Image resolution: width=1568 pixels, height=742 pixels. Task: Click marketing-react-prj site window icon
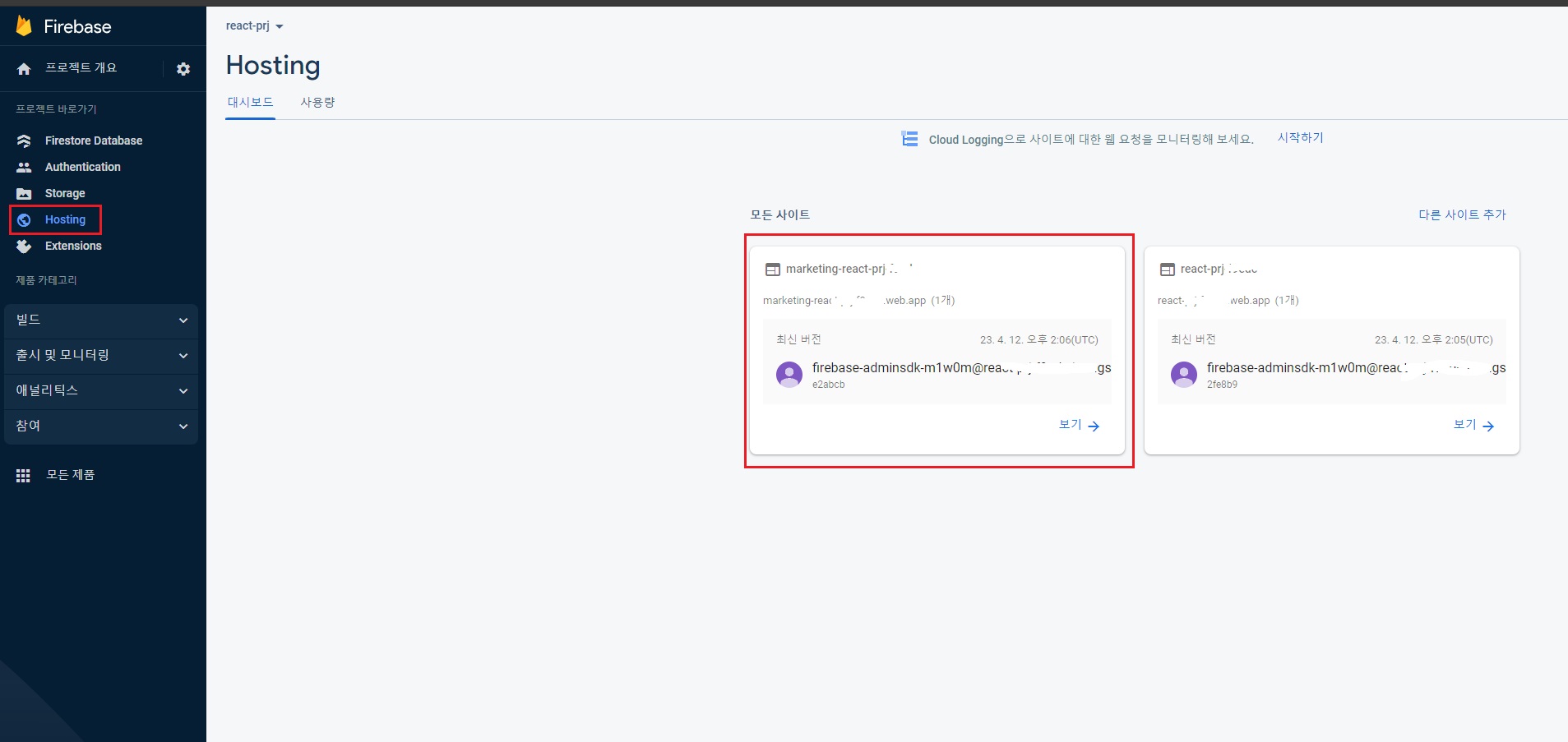[x=773, y=270]
